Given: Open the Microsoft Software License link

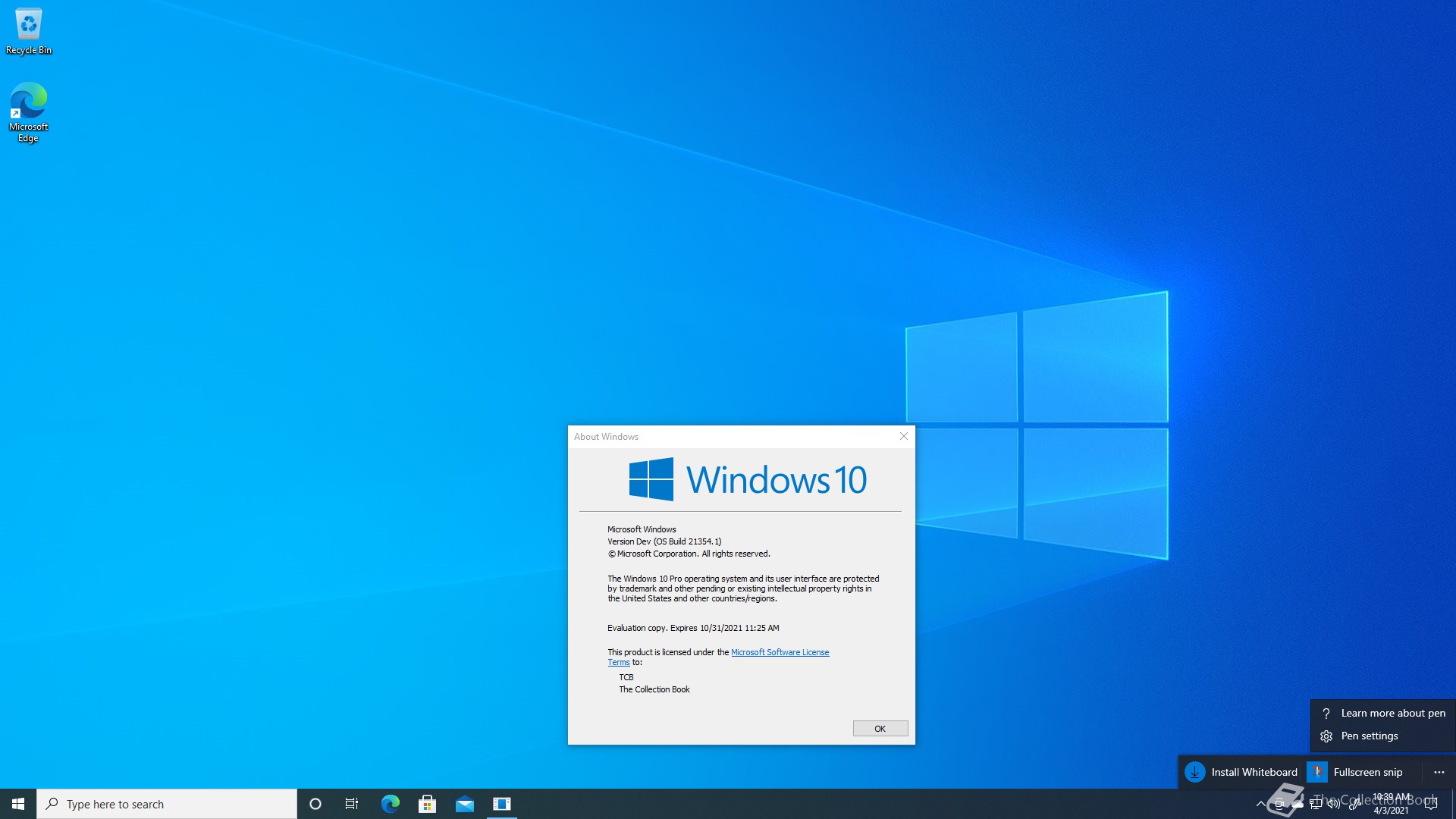Looking at the screenshot, I should [780, 652].
